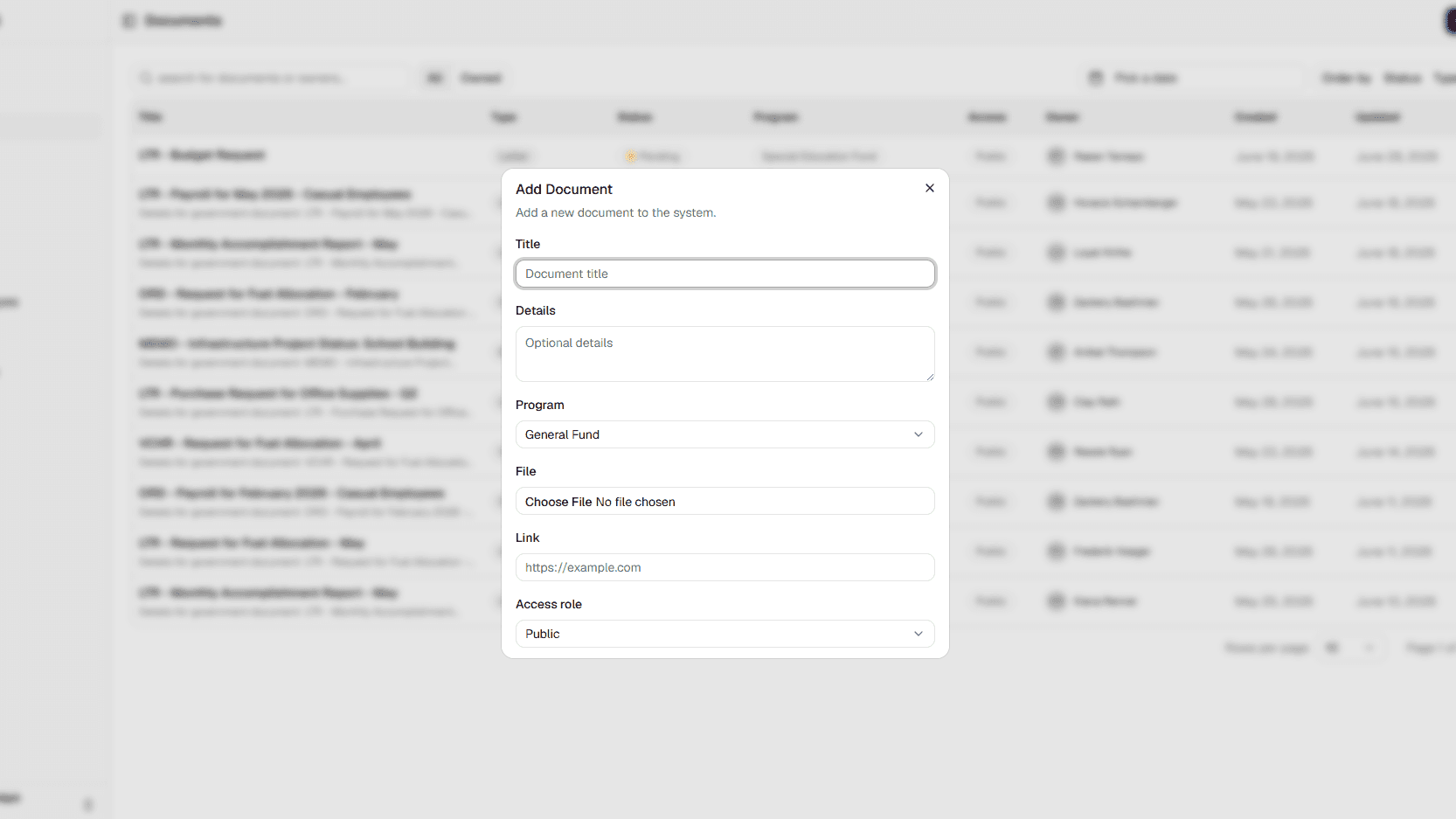Switch to the Owned filter tab

(x=481, y=78)
